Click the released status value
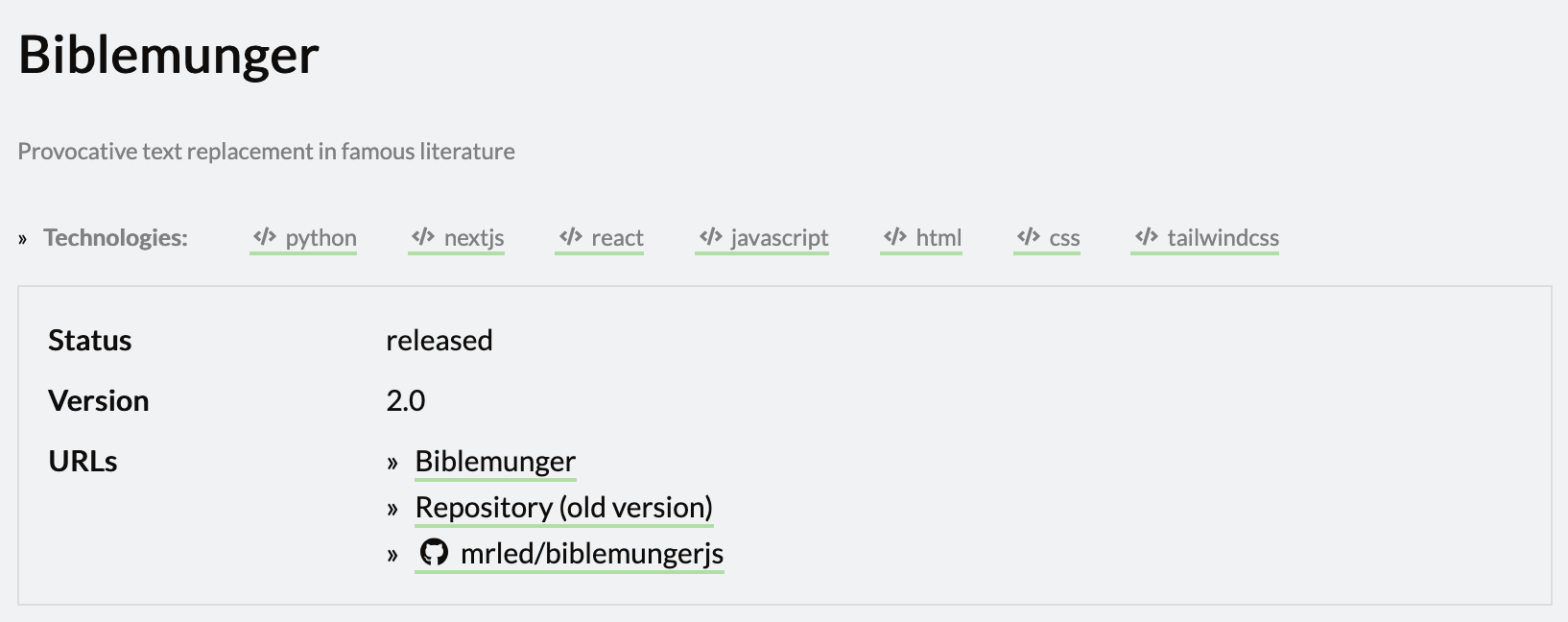 (x=440, y=341)
